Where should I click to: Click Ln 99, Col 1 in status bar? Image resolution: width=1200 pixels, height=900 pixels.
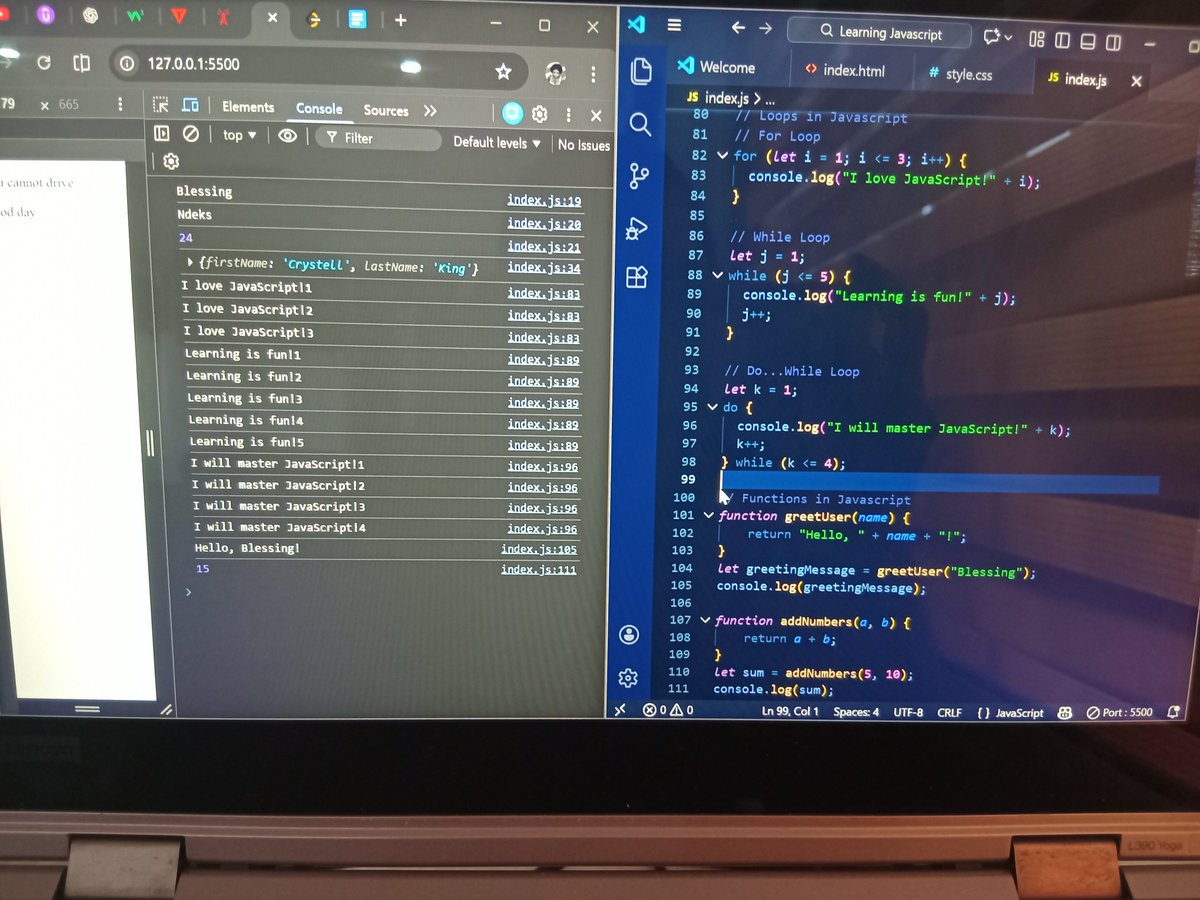pos(790,711)
